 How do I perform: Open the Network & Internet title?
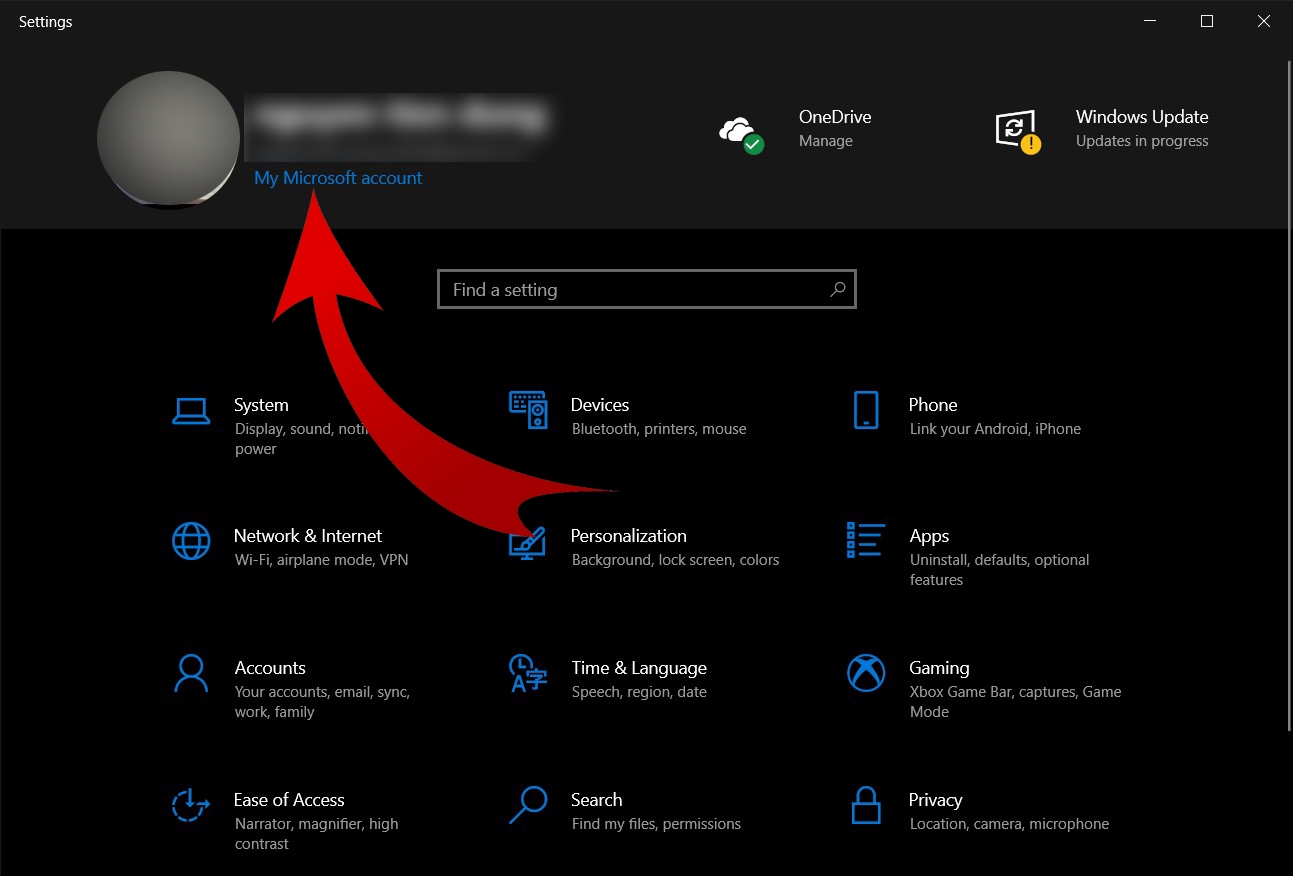point(308,536)
